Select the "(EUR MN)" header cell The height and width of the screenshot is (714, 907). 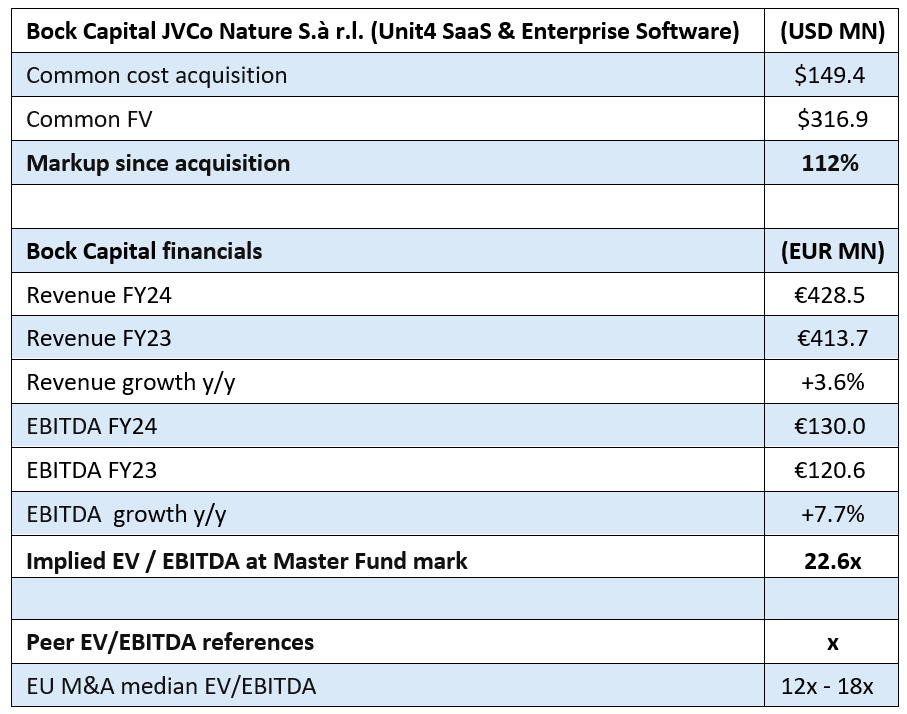click(832, 250)
